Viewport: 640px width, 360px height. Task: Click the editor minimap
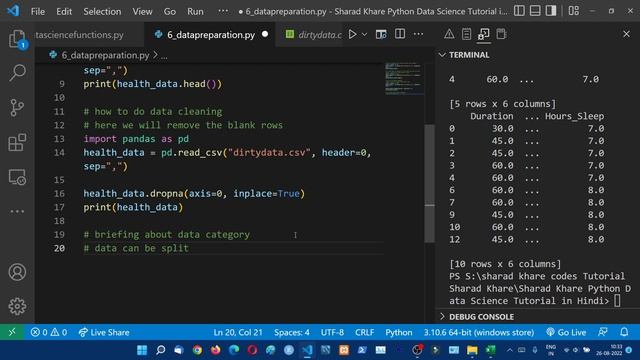tap(404, 78)
